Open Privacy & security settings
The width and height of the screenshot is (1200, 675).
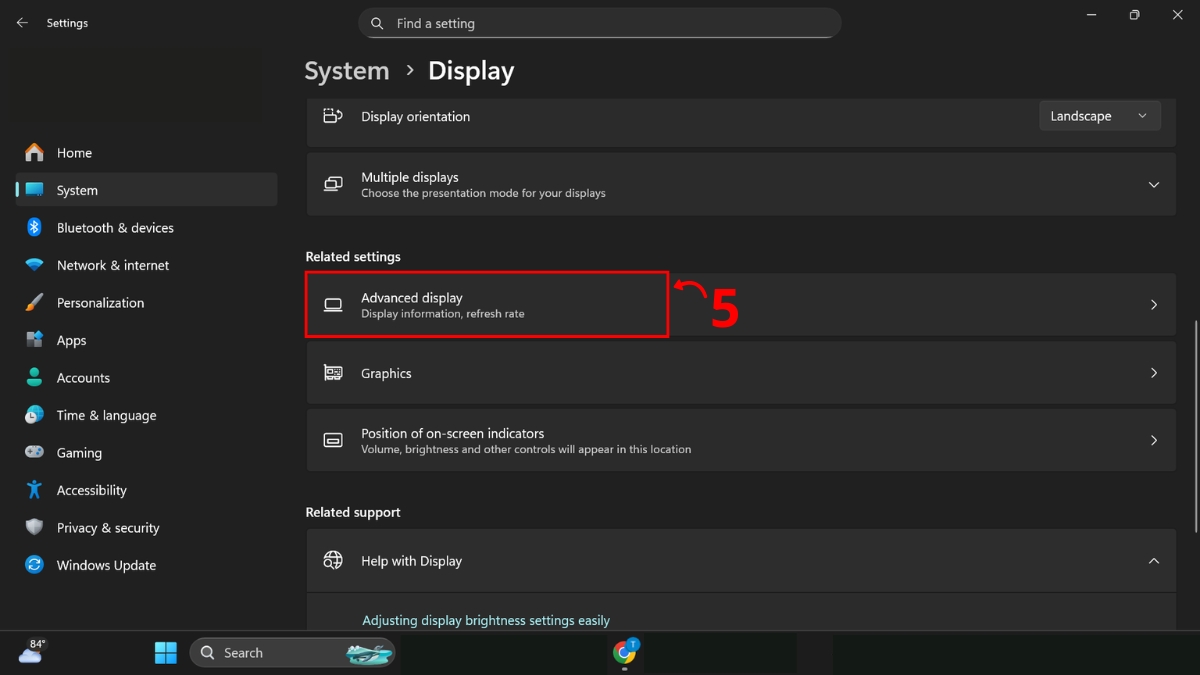(x=146, y=528)
